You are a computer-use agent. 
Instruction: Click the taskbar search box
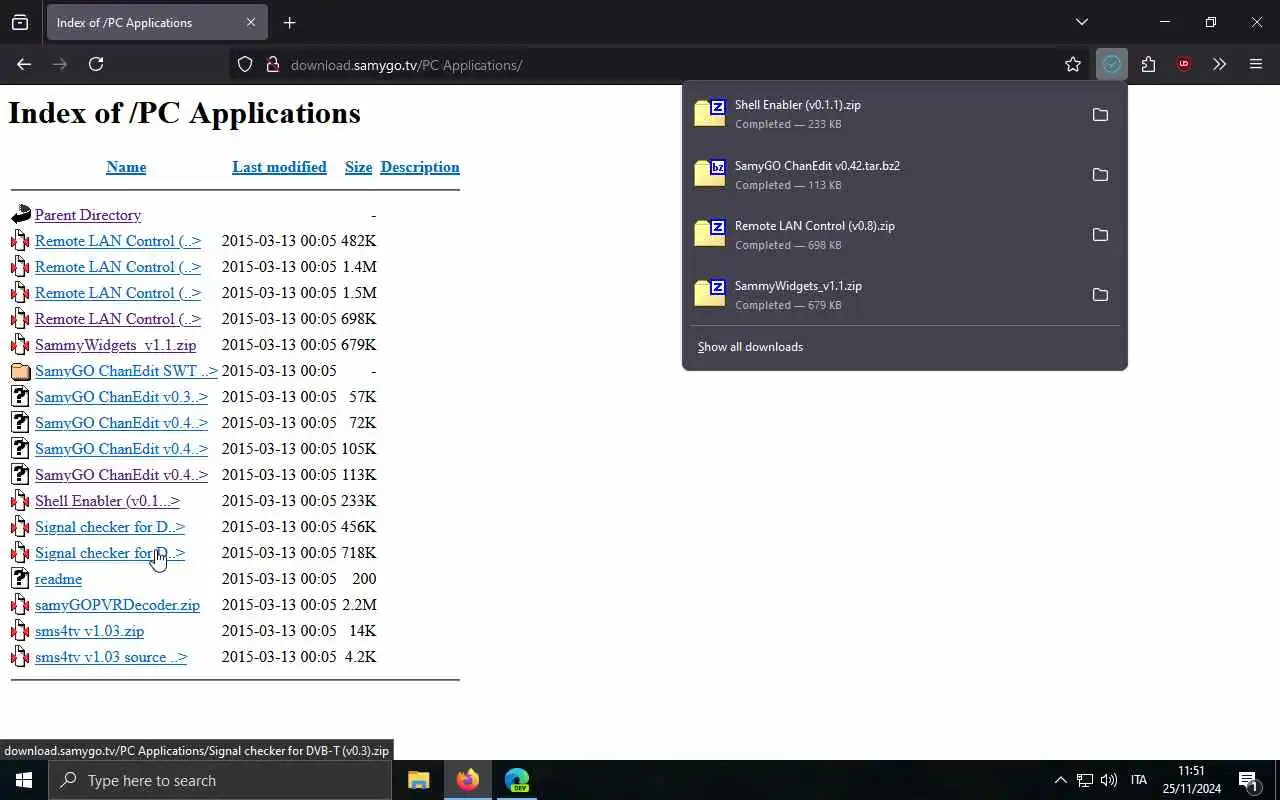[220, 780]
